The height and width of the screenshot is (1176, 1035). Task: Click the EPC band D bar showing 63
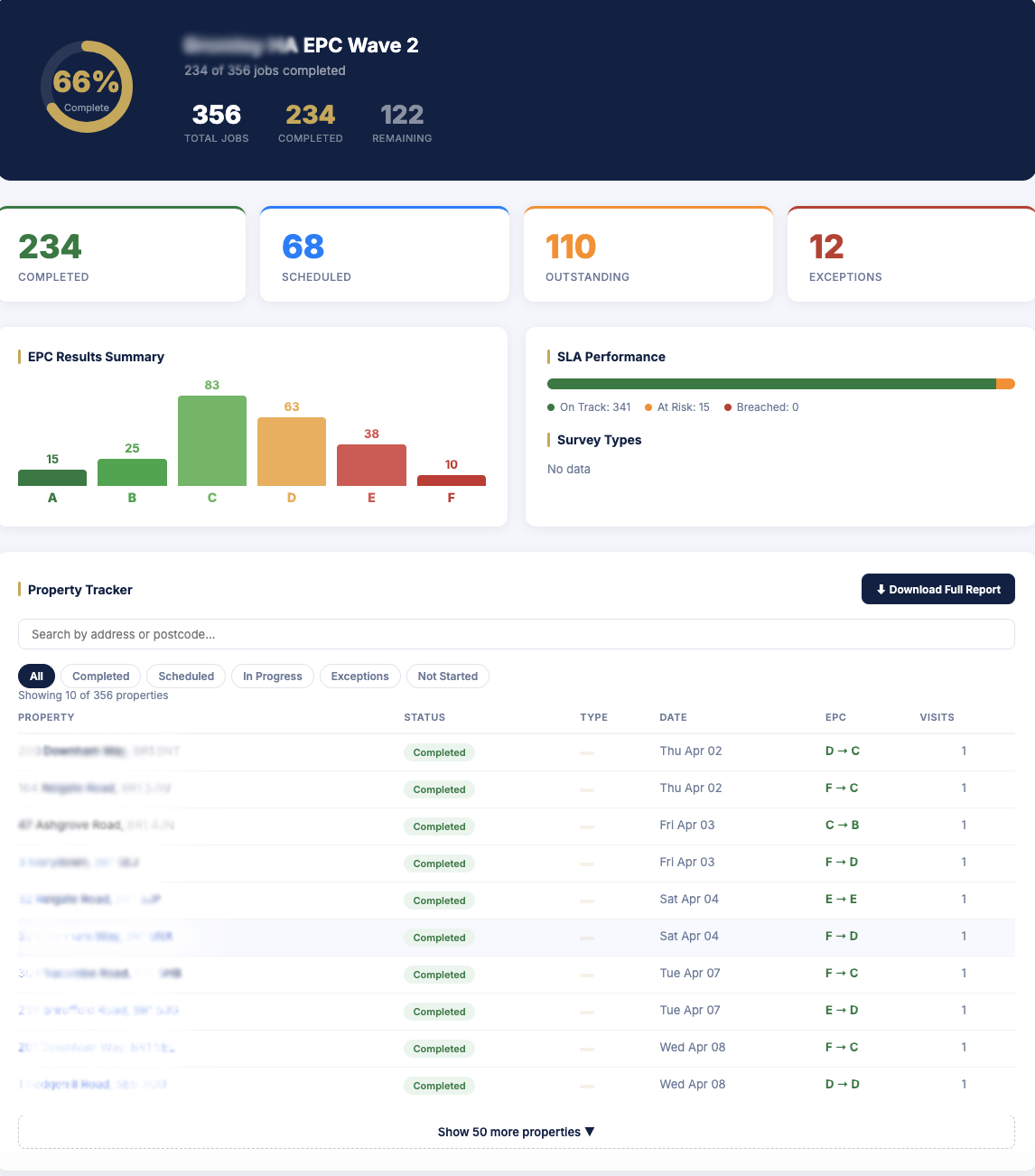292,452
